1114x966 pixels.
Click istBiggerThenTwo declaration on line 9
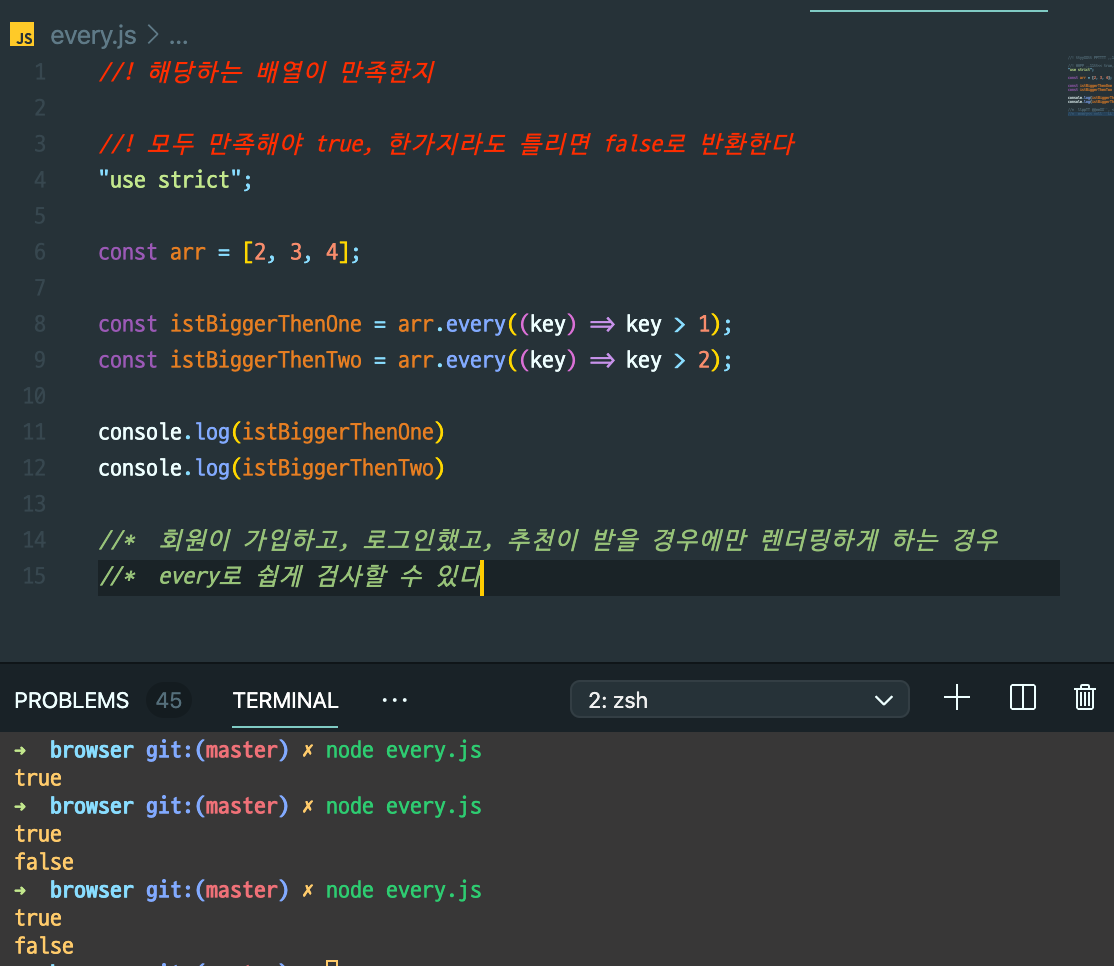click(x=266, y=360)
